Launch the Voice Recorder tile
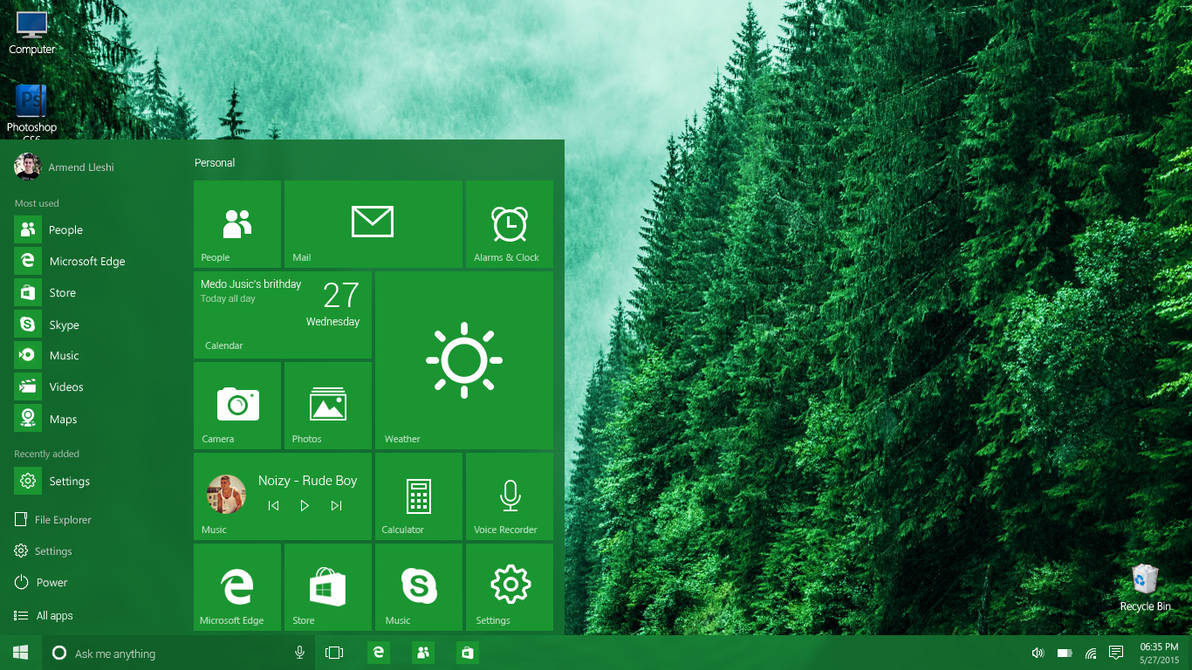Image resolution: width=1192 pixels, height=670 pixels. click(509, 496)
